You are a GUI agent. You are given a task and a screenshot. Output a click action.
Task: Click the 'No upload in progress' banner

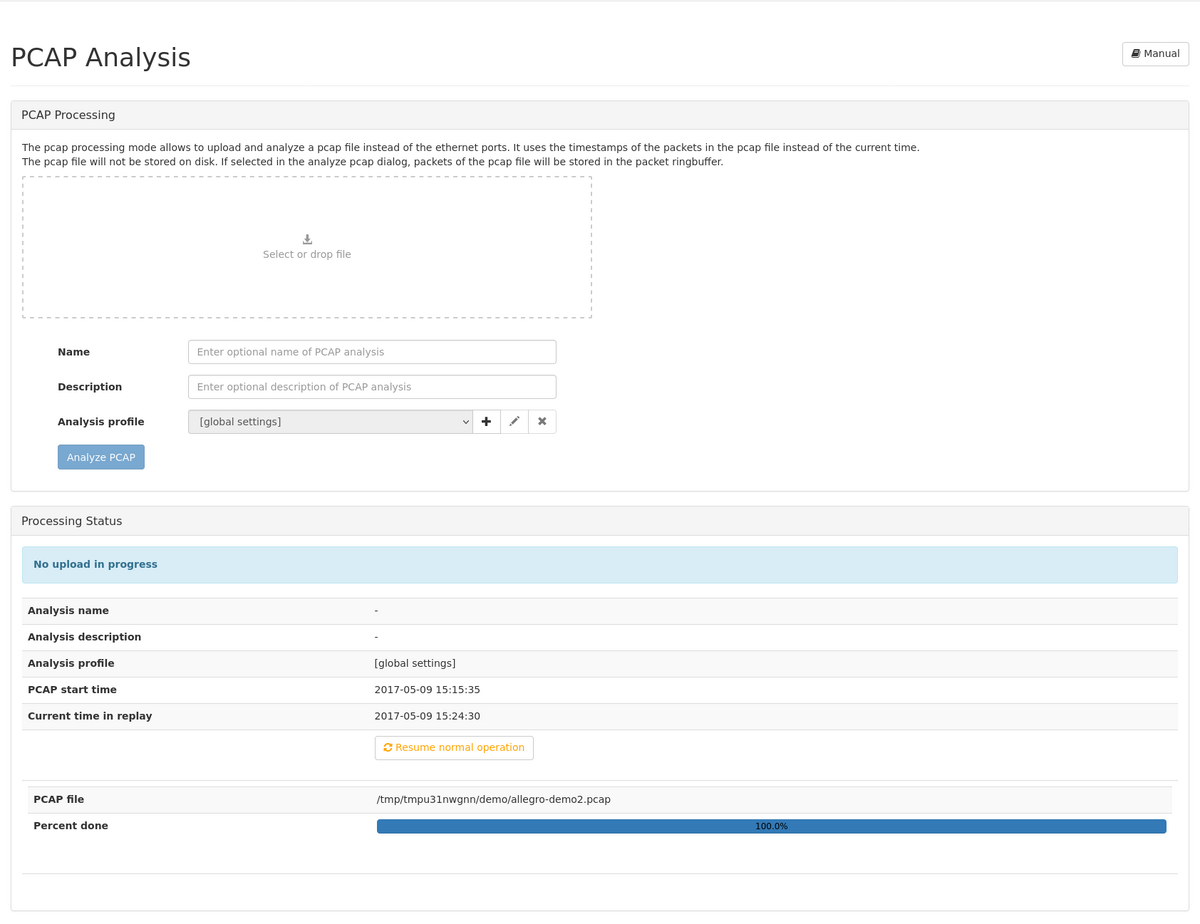[x=599, y=565]
